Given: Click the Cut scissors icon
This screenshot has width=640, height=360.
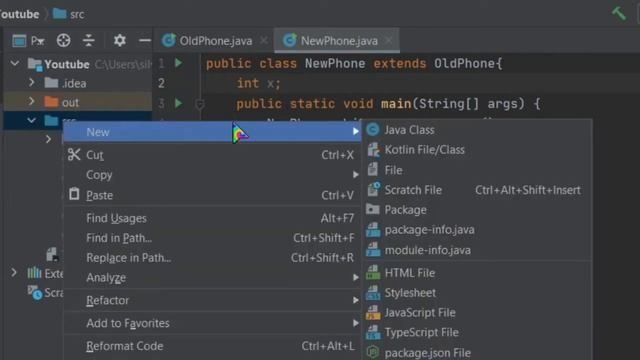Looking at the screenshot, I should pyautogui.click(x=74, y=155).
